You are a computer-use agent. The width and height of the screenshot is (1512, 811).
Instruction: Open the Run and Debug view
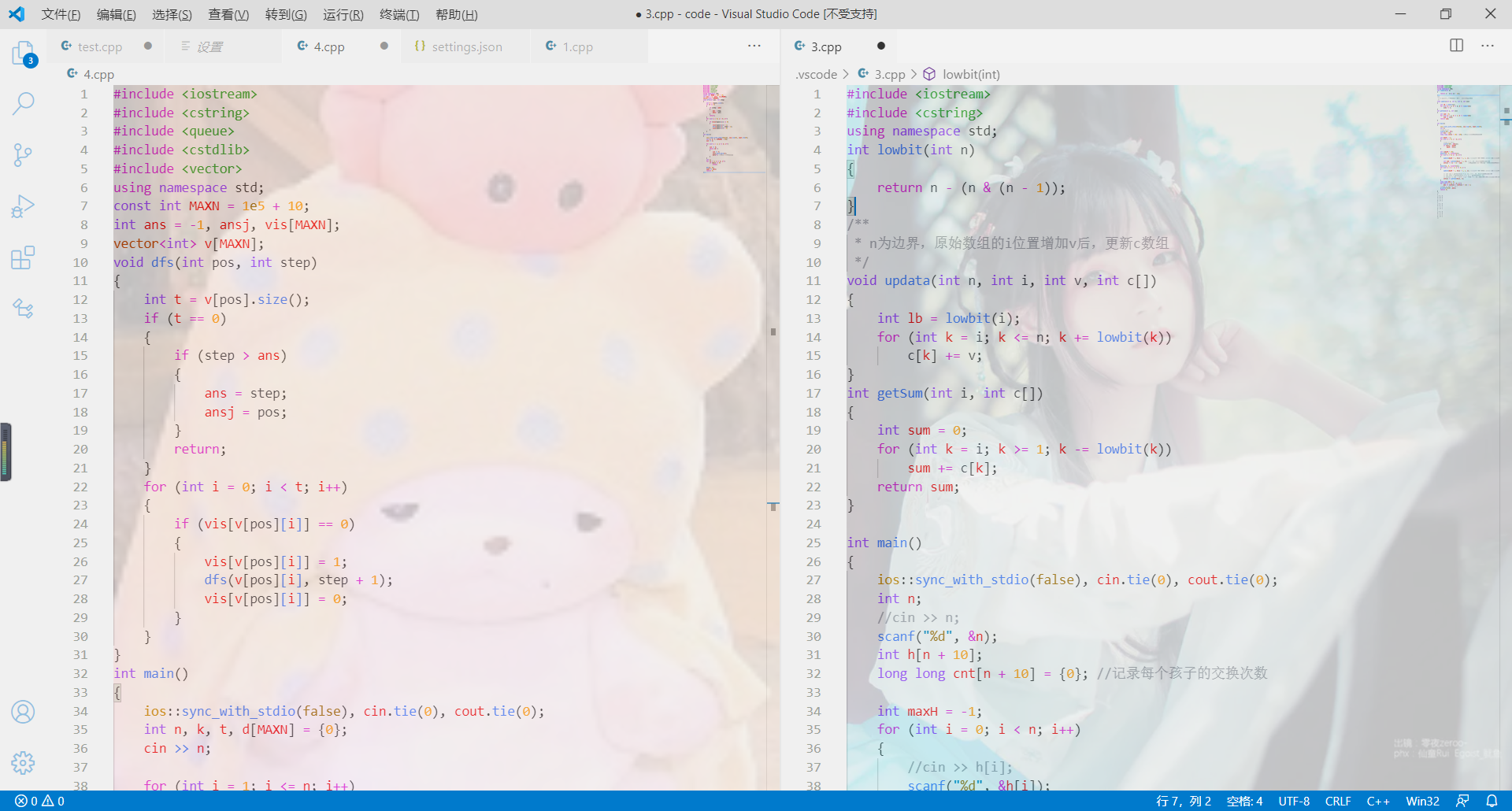point(23,206)
